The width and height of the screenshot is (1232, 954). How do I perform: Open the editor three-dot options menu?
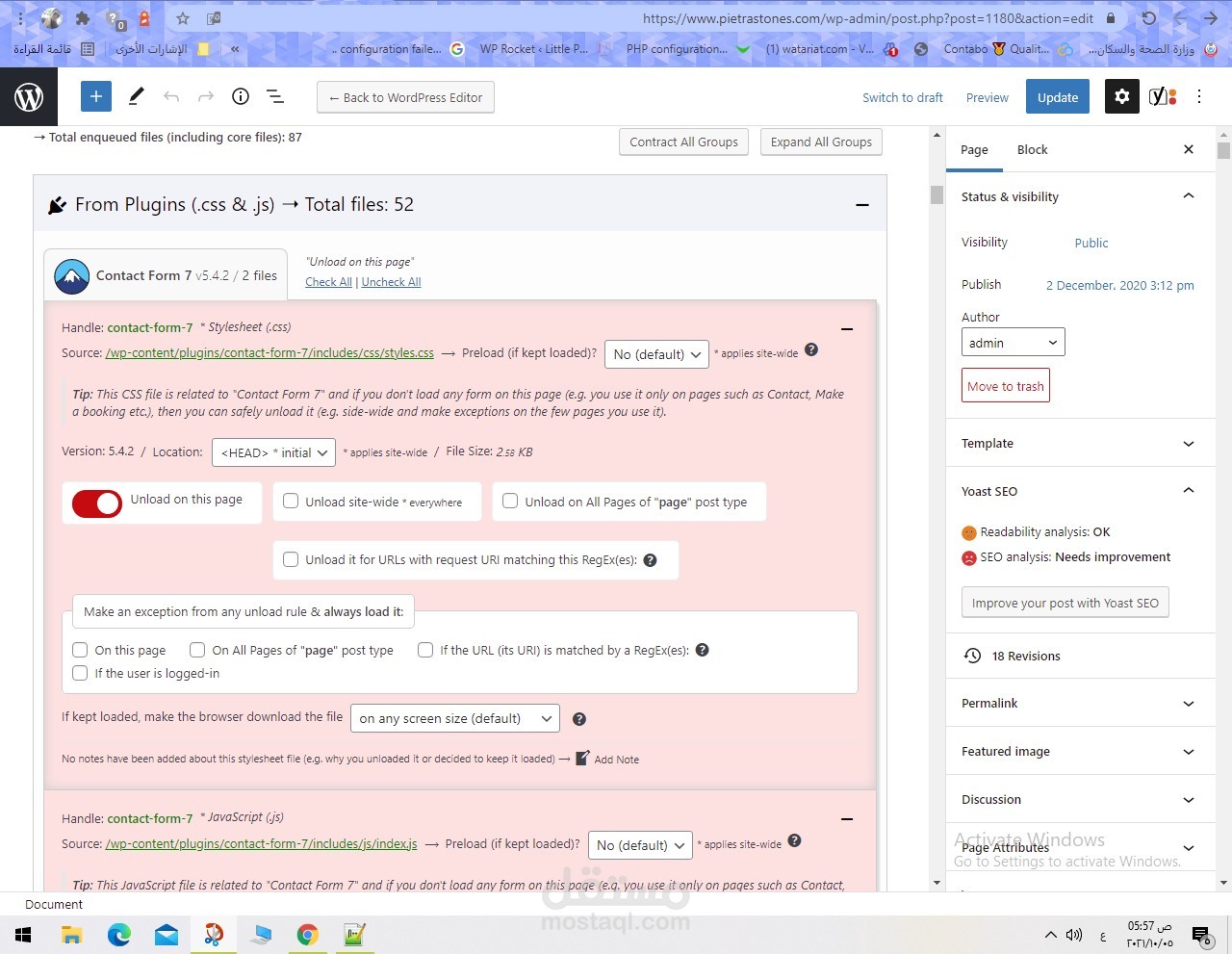point(1199,96)
